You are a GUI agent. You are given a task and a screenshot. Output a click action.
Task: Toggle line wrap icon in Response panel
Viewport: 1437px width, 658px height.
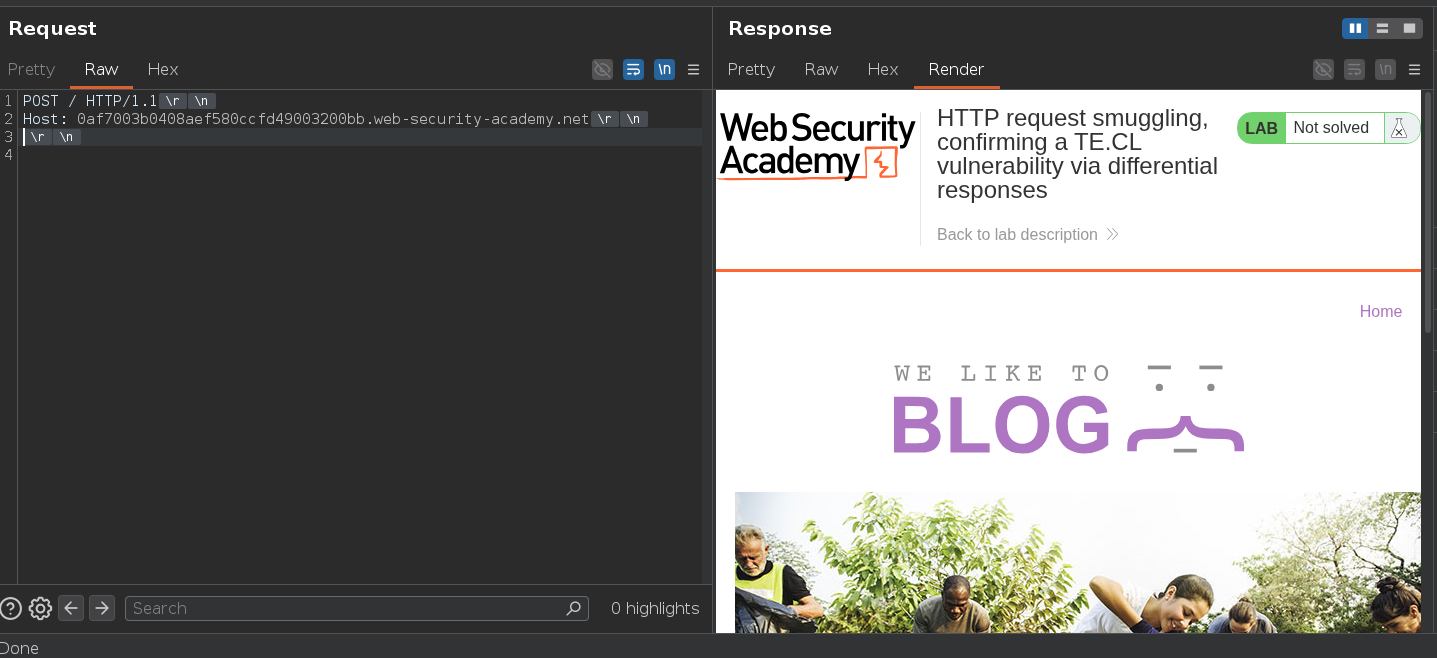pos(1354,69)
